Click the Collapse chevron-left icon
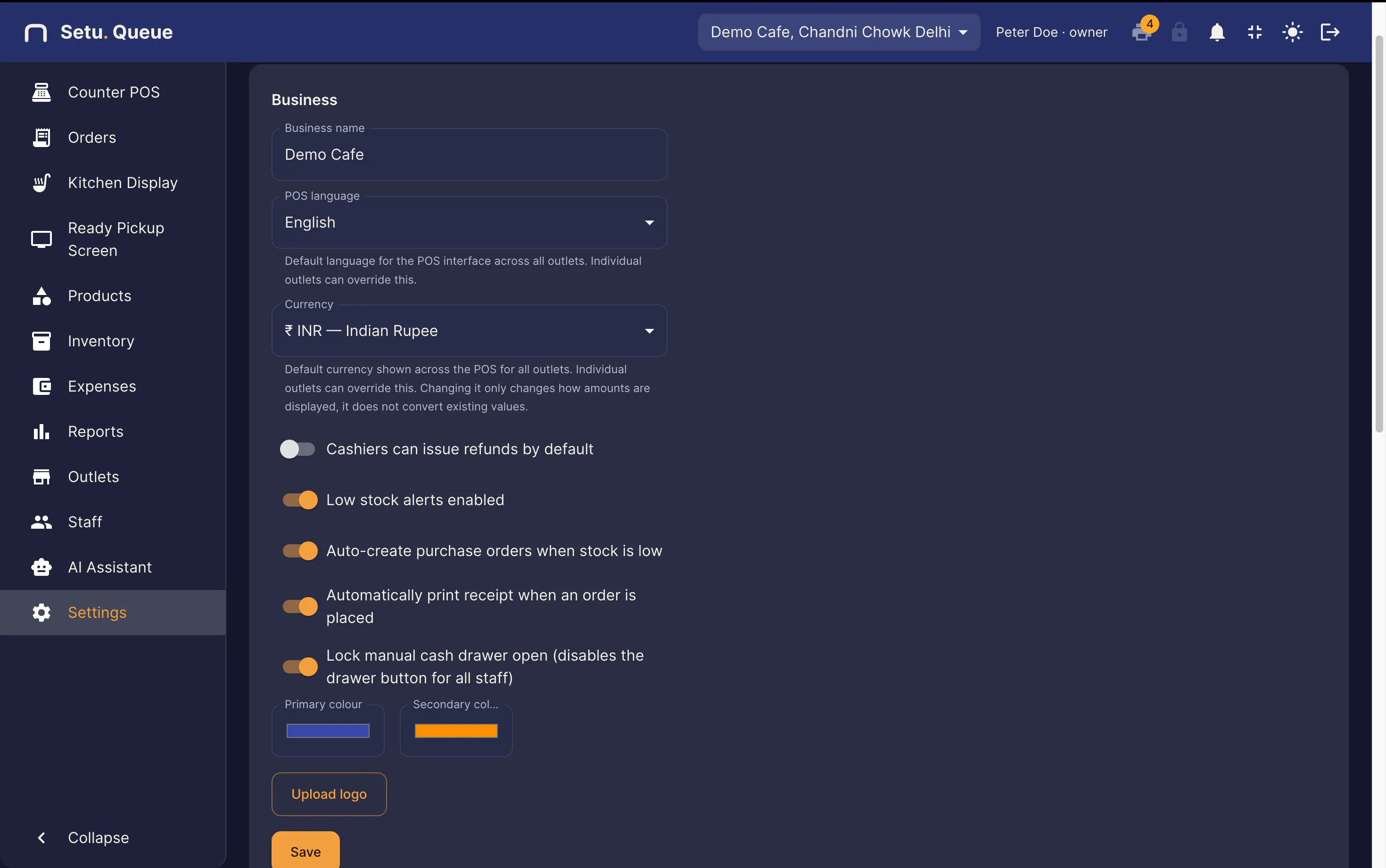The image size is (1386, 868). tap(41, 838)
